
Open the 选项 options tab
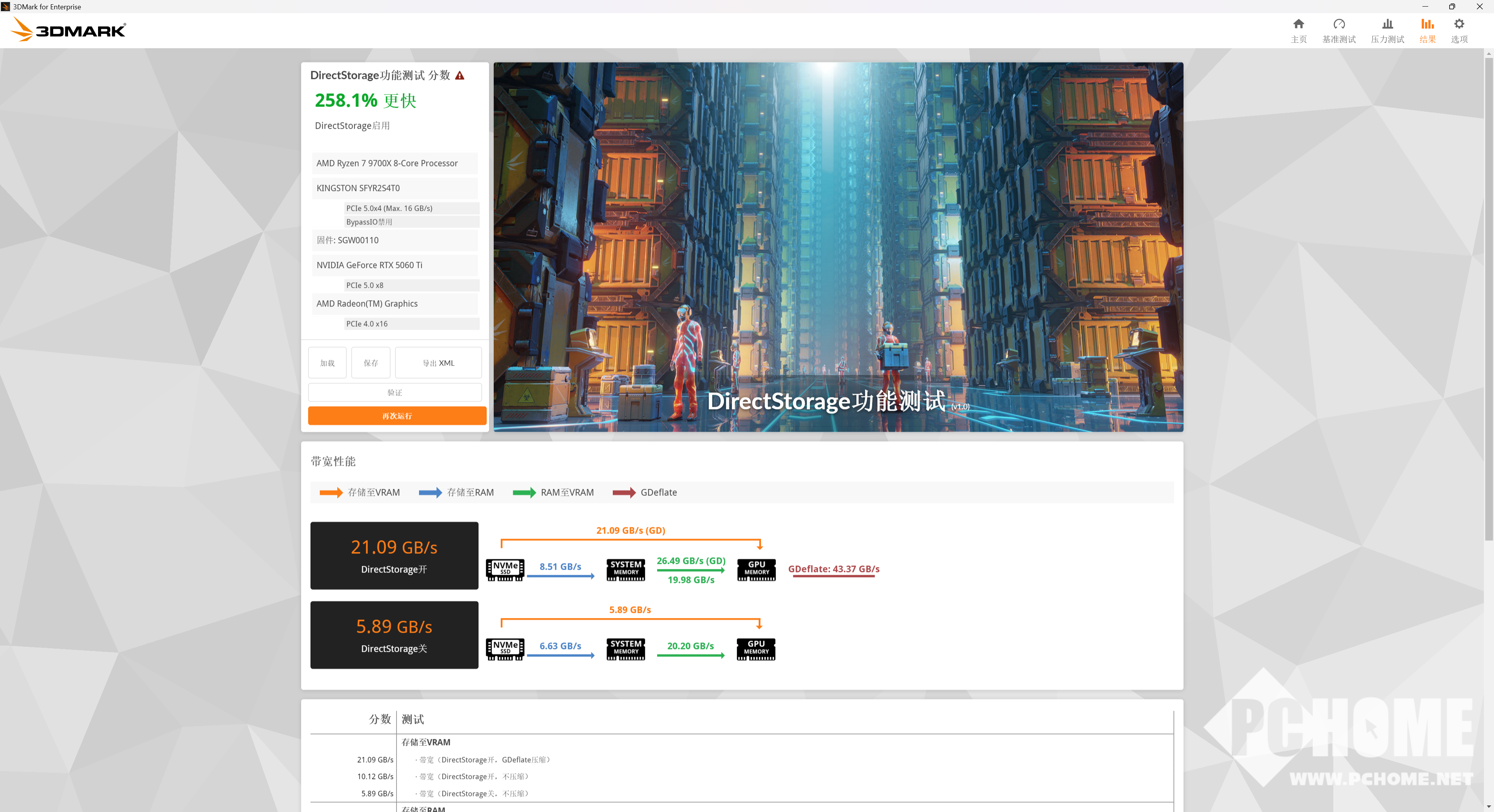[x=1459, y=31]
